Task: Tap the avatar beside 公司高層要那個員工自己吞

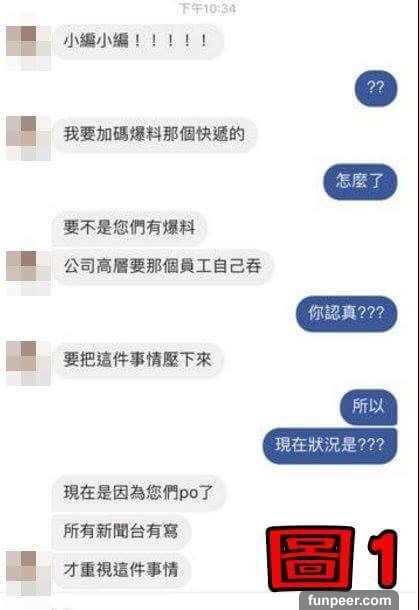Action: coord(28,273)
